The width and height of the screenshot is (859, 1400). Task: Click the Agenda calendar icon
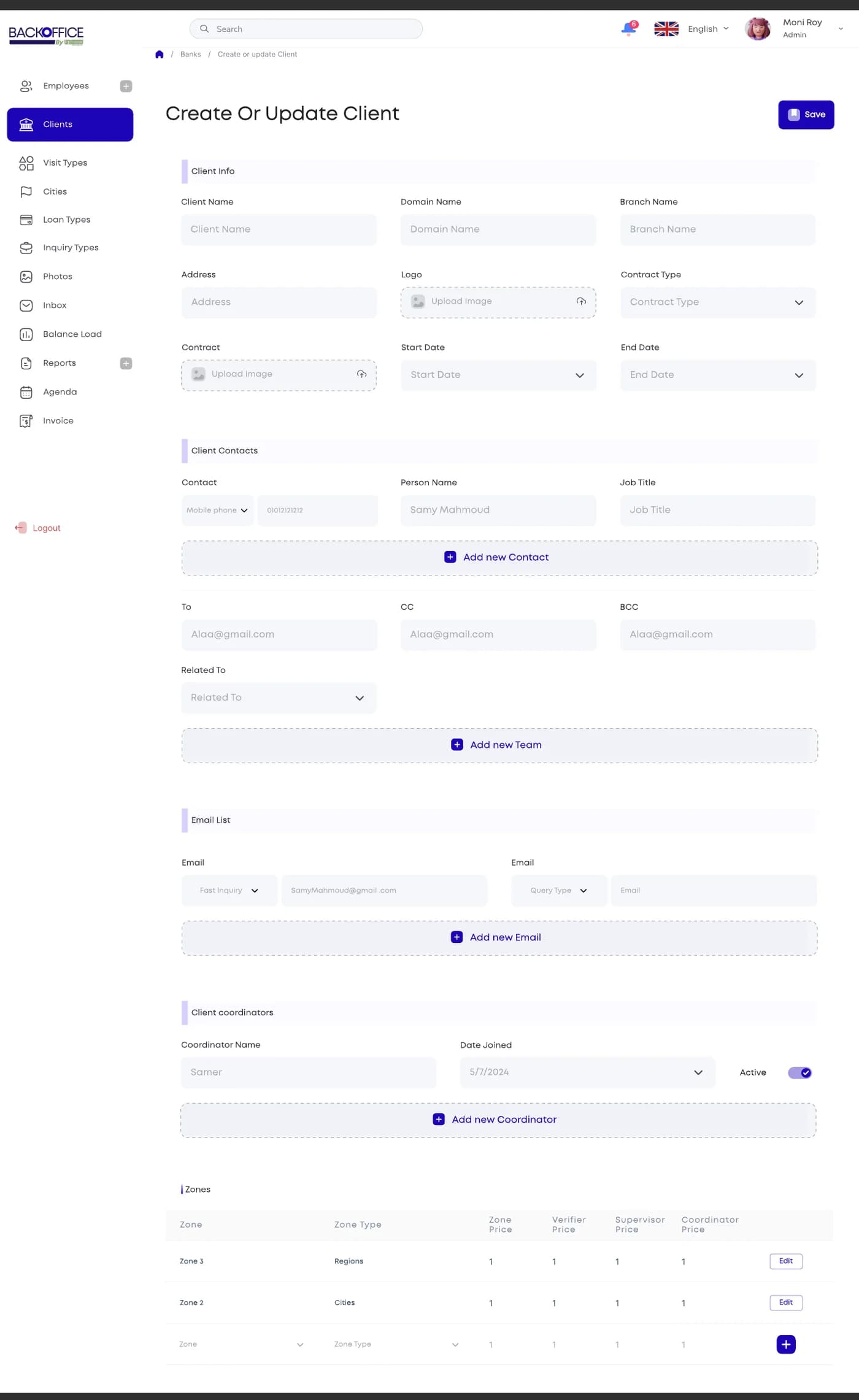(x=26, y=392)
